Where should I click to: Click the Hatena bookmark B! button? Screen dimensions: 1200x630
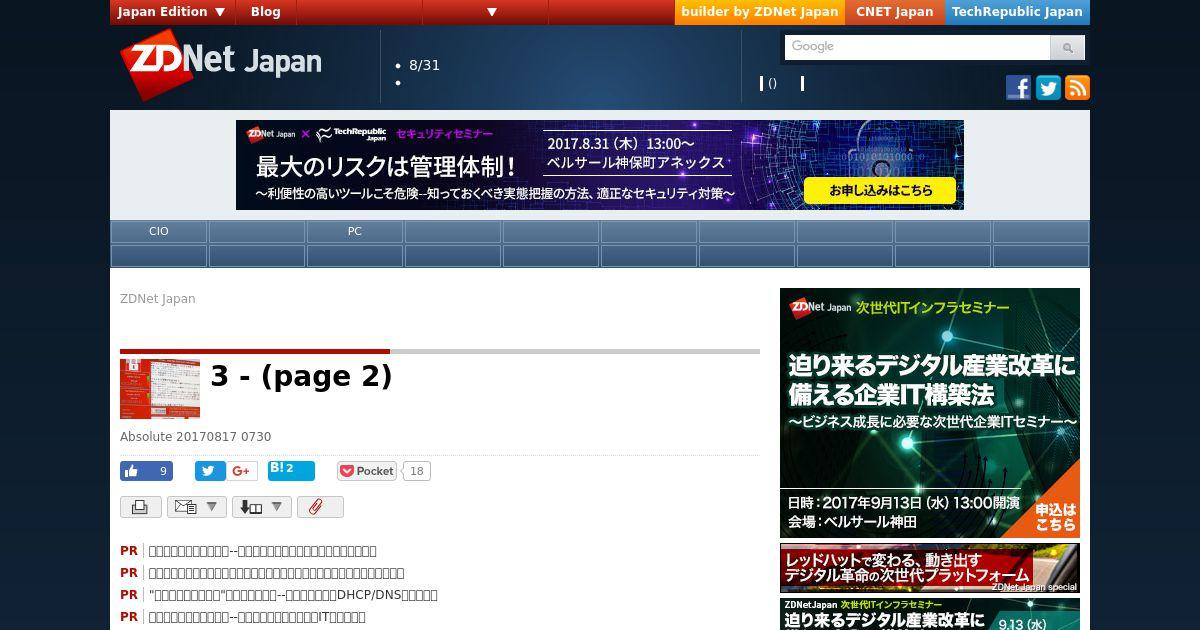coord(291,470)
